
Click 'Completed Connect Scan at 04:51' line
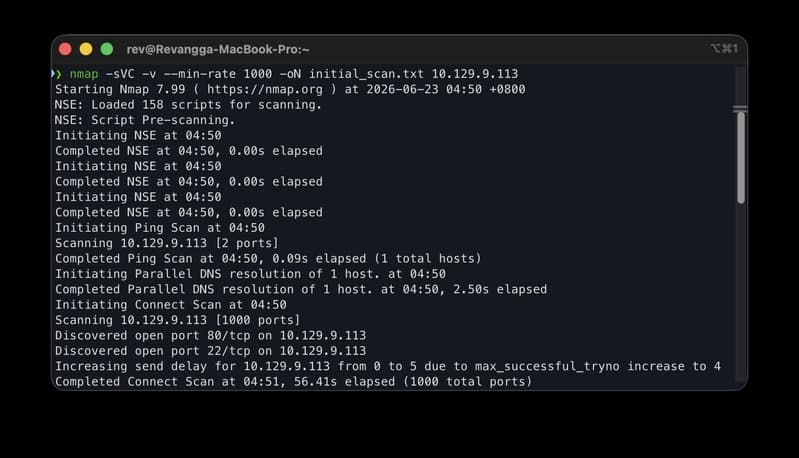(294, 382)
